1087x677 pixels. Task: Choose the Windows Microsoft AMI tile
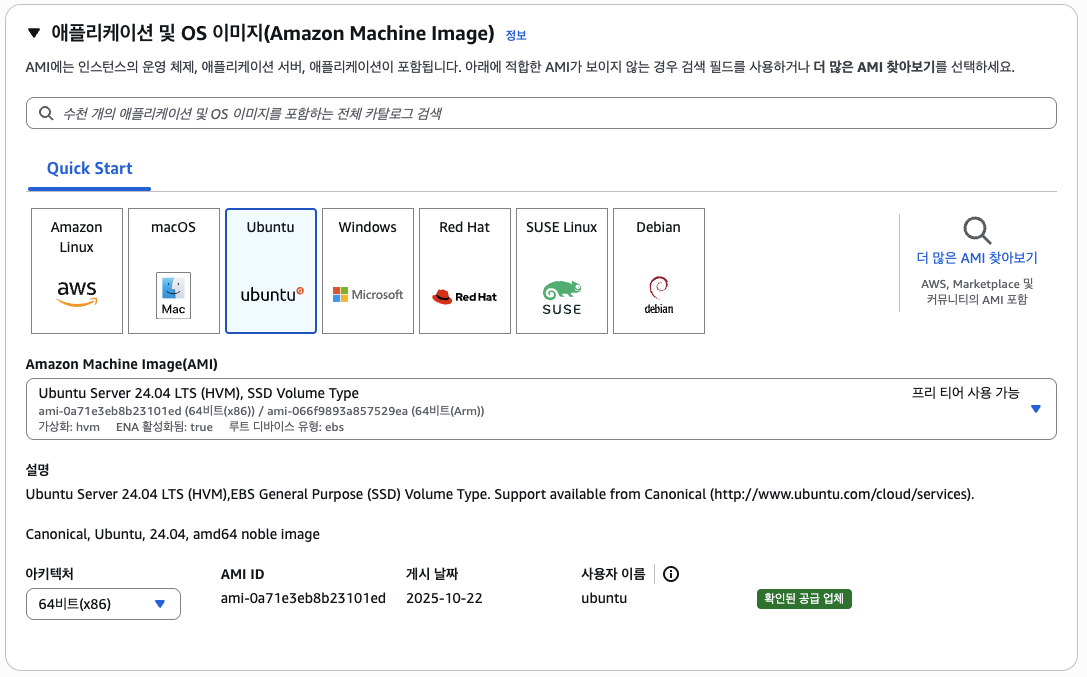pyautogui.click(x=368, y=271)
